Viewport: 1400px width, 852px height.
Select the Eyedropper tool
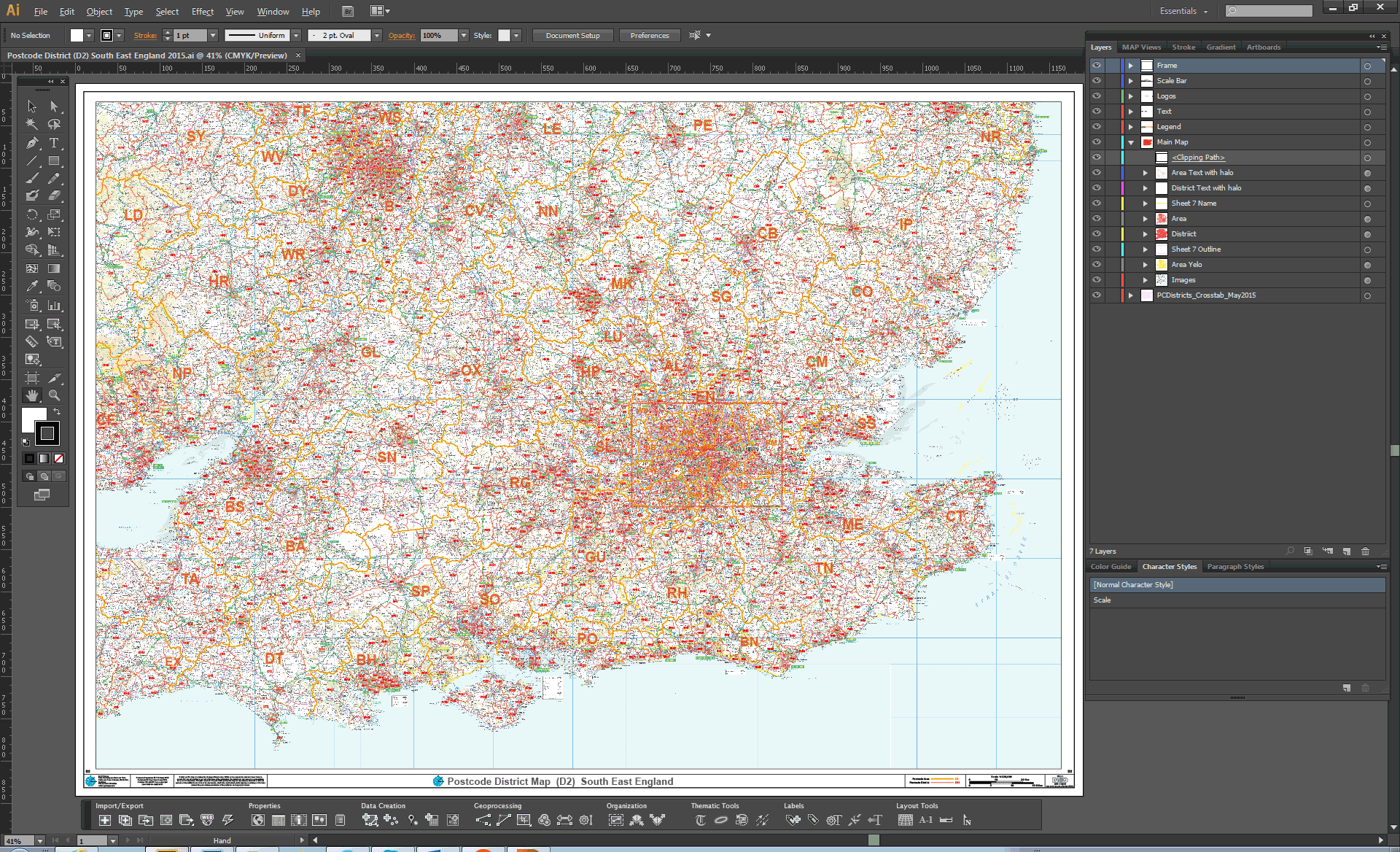pyautogui.click(x=32, y=287)
